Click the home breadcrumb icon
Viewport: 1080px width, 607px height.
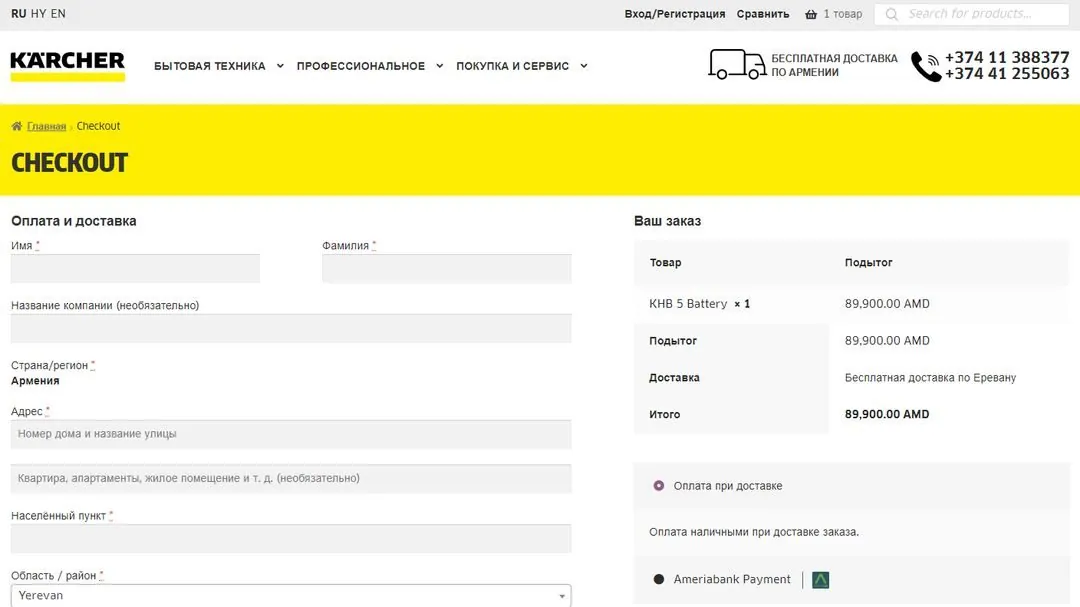click(x=17, y=126)
